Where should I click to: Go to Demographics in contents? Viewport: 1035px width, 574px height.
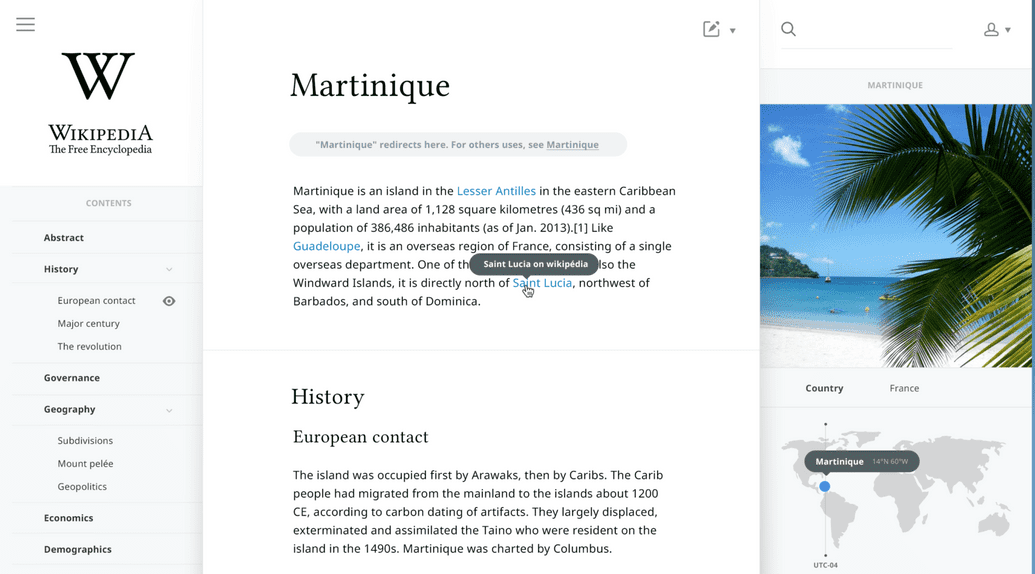pyautogui.click(x=78, y=550)
